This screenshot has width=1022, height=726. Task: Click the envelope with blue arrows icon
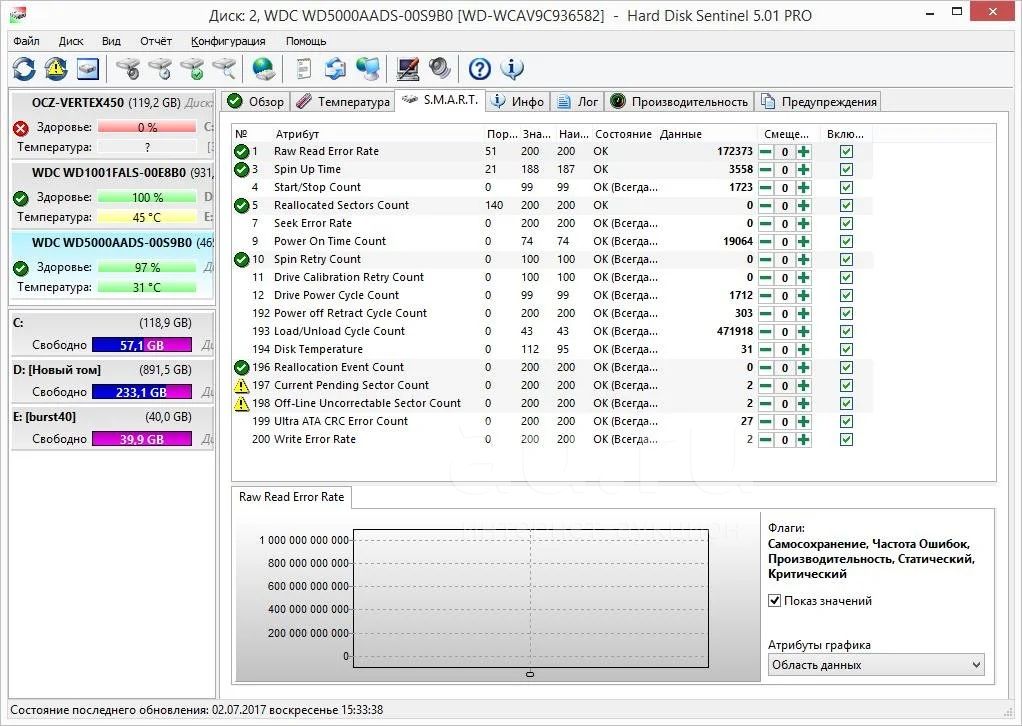pos(336,68)
